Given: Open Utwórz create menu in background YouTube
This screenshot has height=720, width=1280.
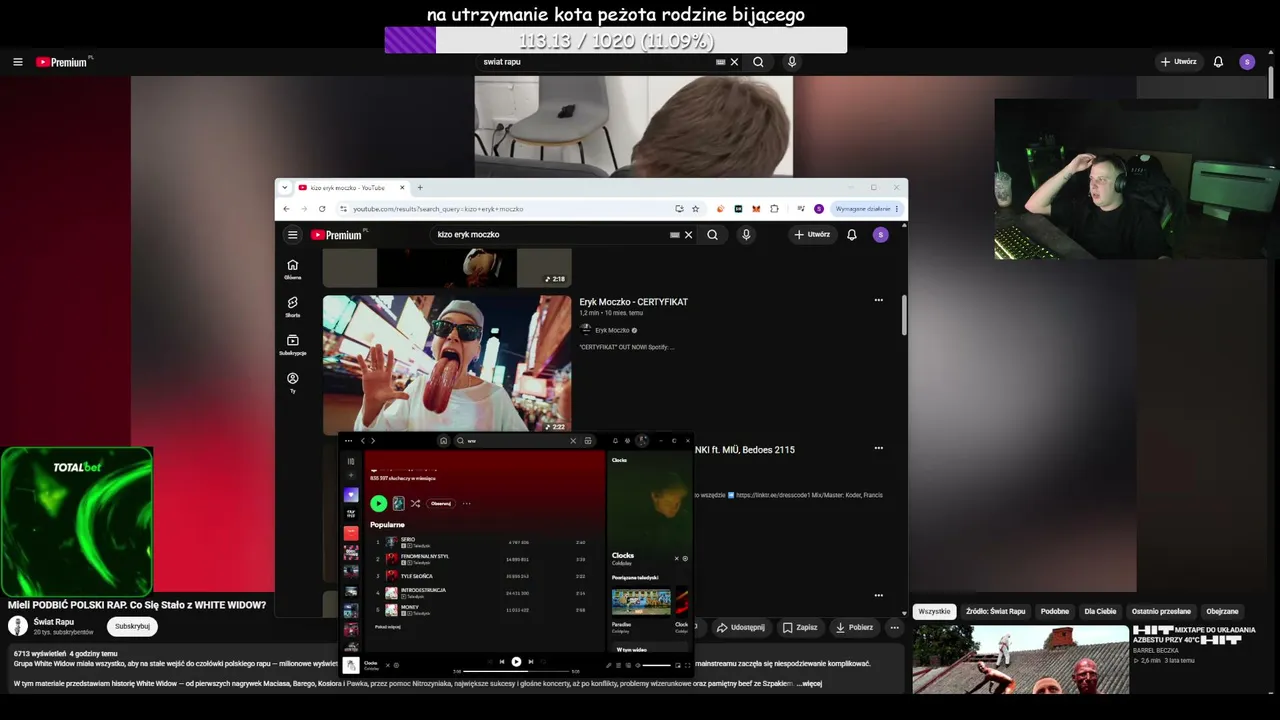Looking at the screenshot, I should [1178, 62].
